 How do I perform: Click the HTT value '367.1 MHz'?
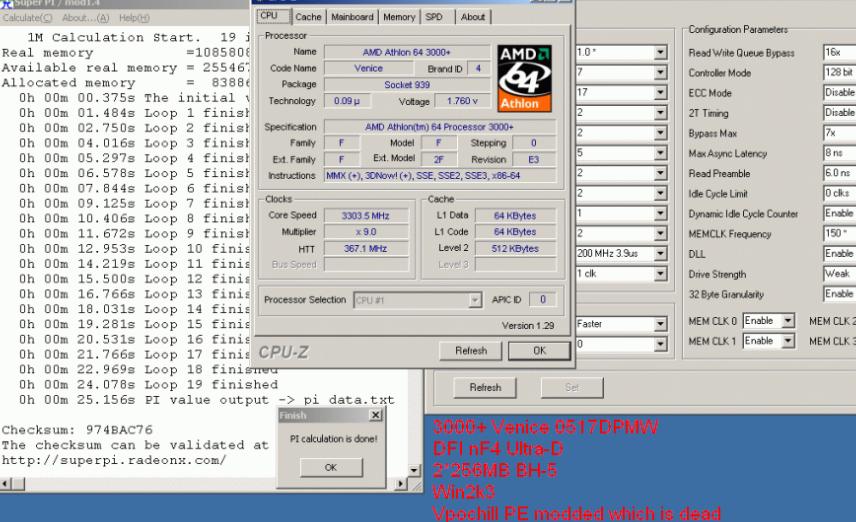366,248
